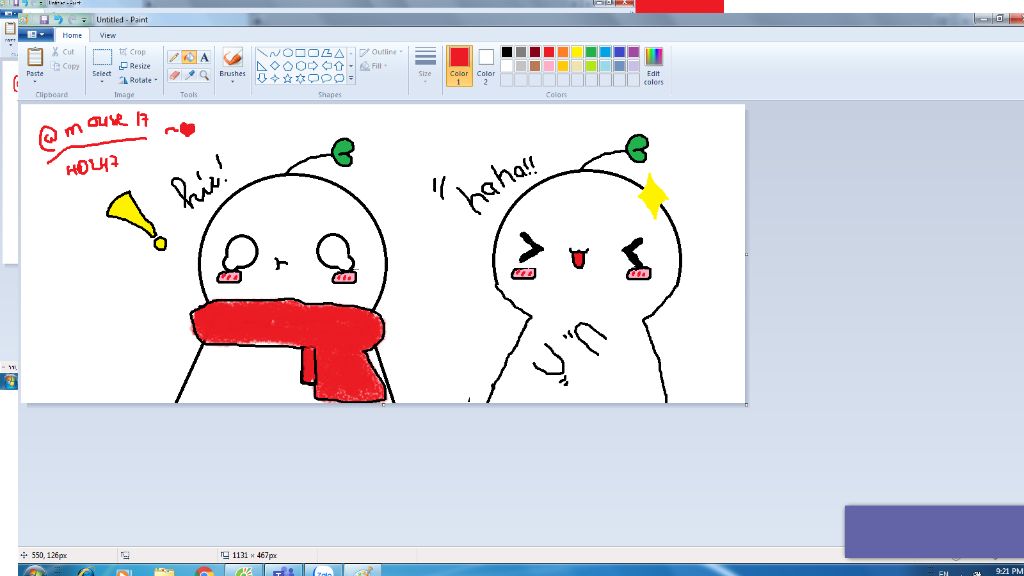1024x576 pixels.
Task: Open Edit colors dialog
Action: pyautogui.click(x=654, y=66)
